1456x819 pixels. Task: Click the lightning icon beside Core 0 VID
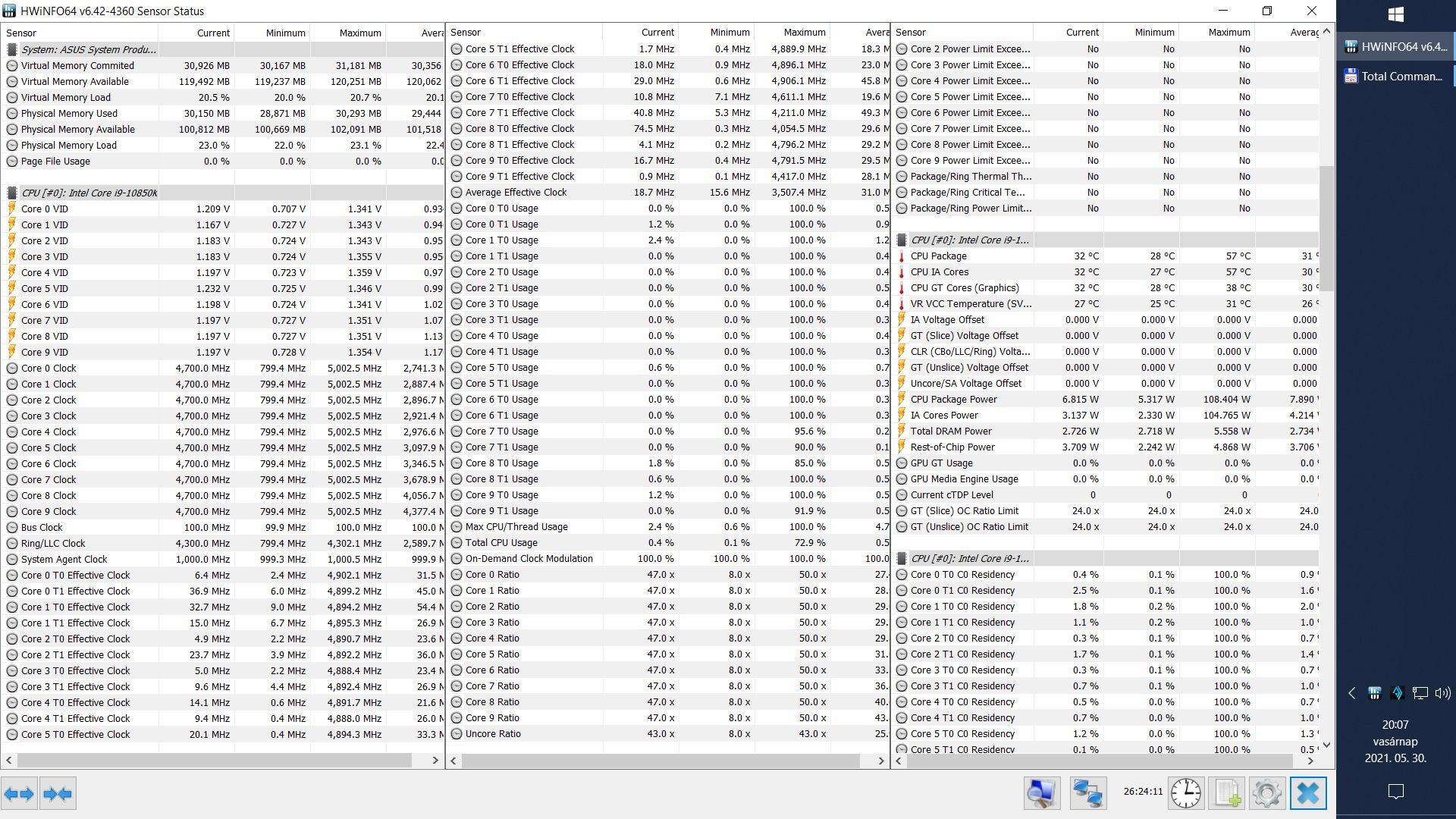12,209
